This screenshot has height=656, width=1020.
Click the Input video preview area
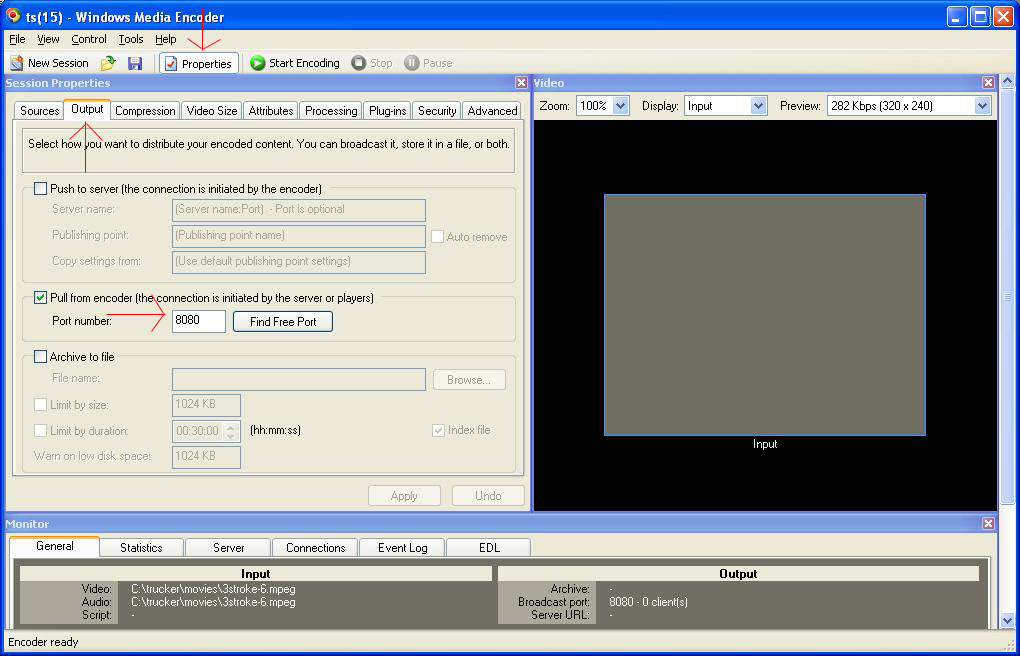pyautogui.click(x=764, y=315)
